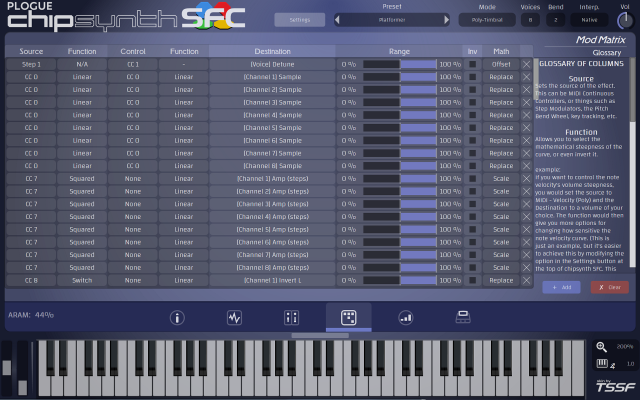
Task: Enable Inv for [Channel 6] Sample row
Action: (473, 140)
